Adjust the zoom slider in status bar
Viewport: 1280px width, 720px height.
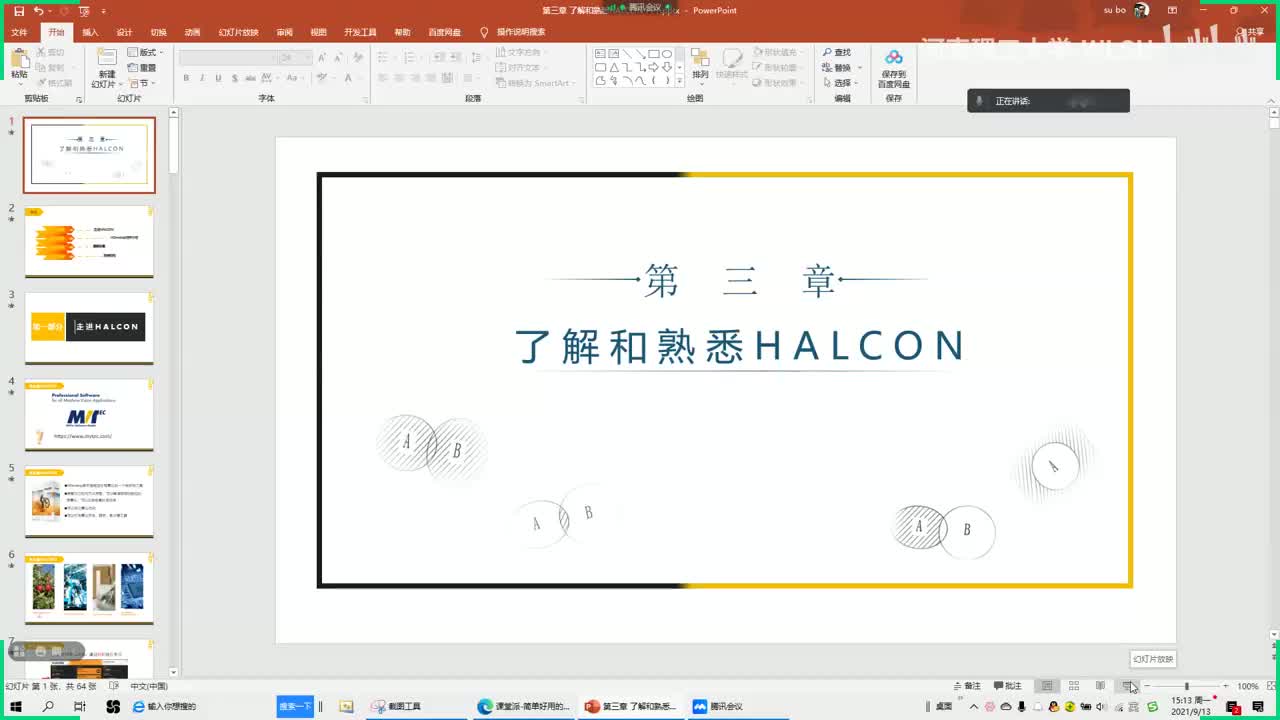(x=1186, y=686)
